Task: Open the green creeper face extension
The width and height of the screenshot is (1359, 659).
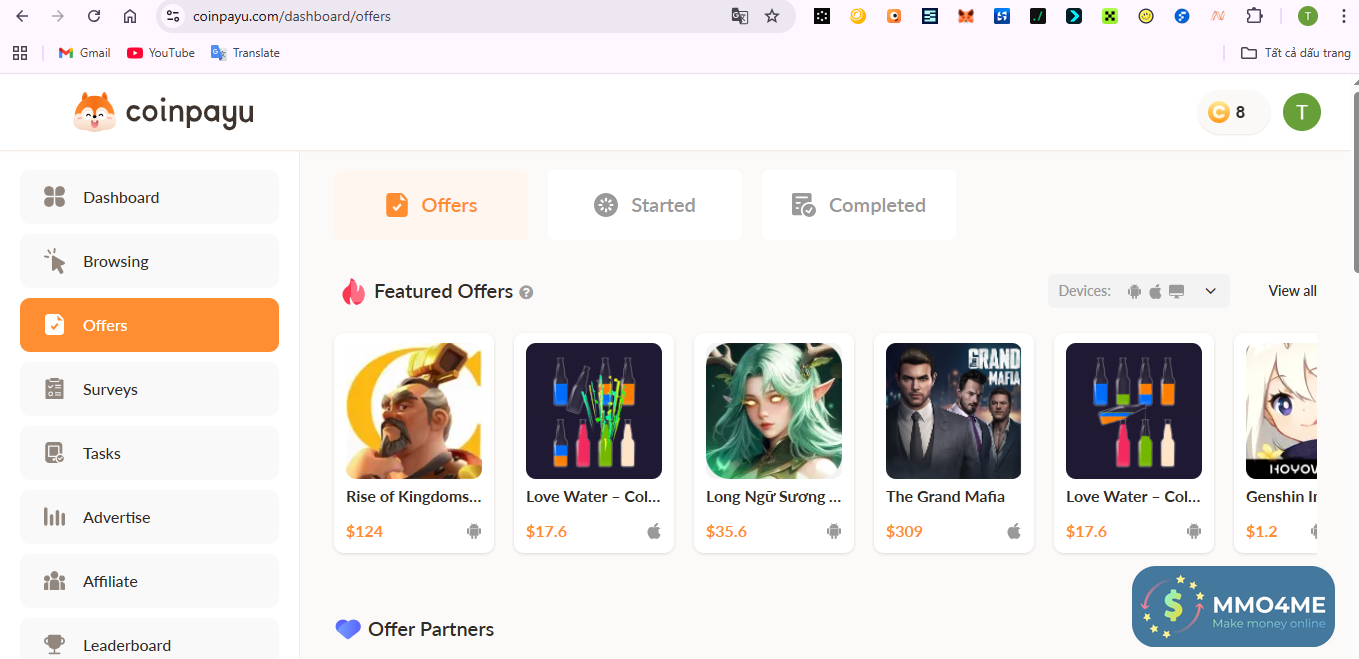Action: coord(1110,16)
